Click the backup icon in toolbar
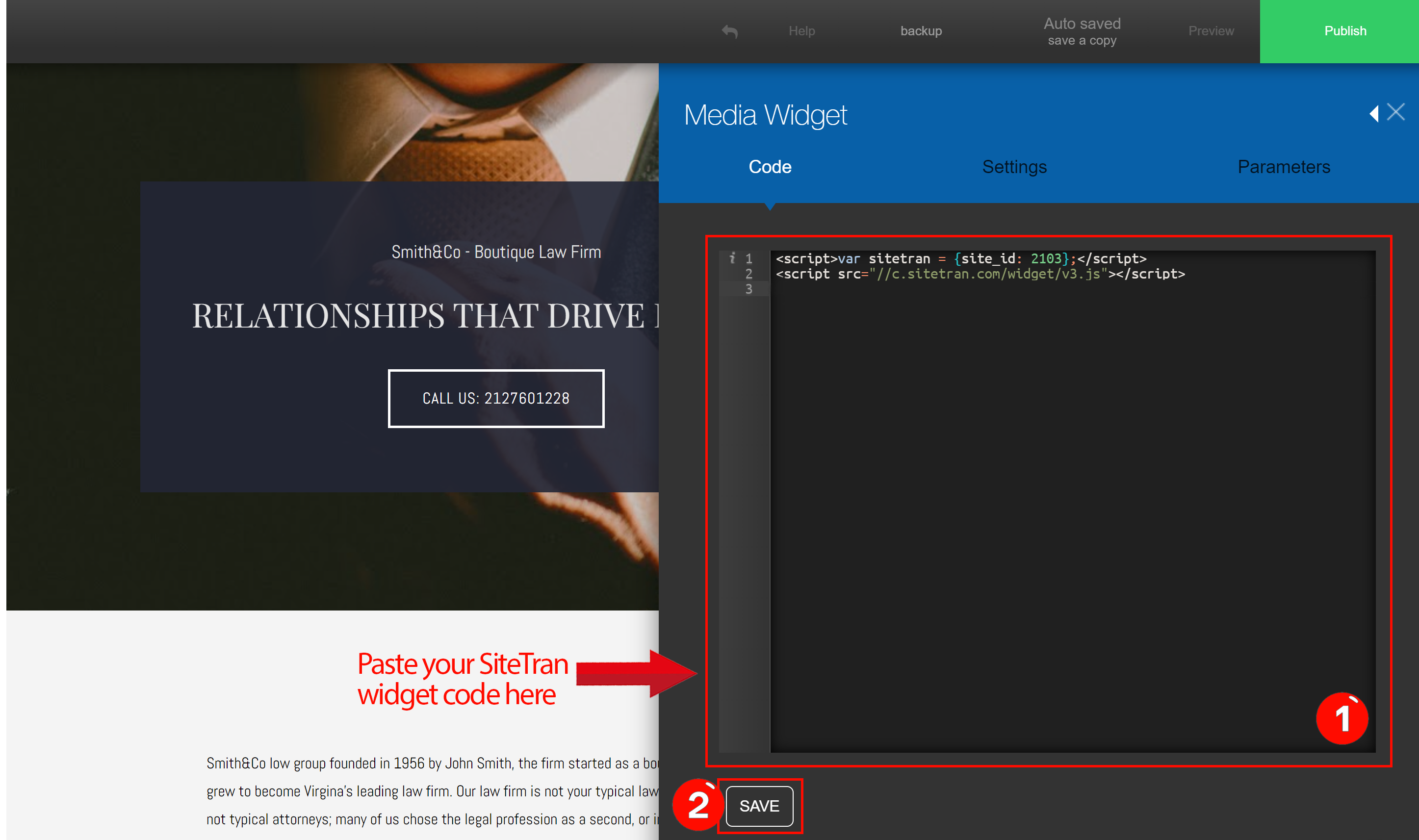Screen dimensions: 1419x840 pos(920,30)
